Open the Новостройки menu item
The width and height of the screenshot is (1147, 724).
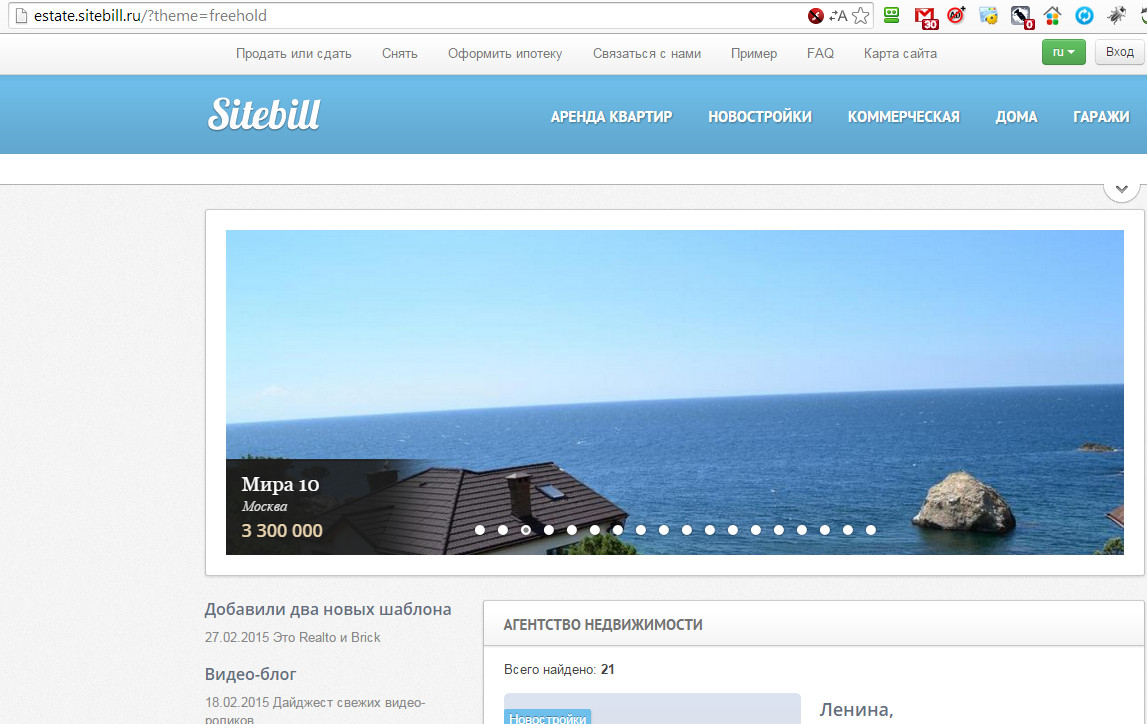click(759, 117)
